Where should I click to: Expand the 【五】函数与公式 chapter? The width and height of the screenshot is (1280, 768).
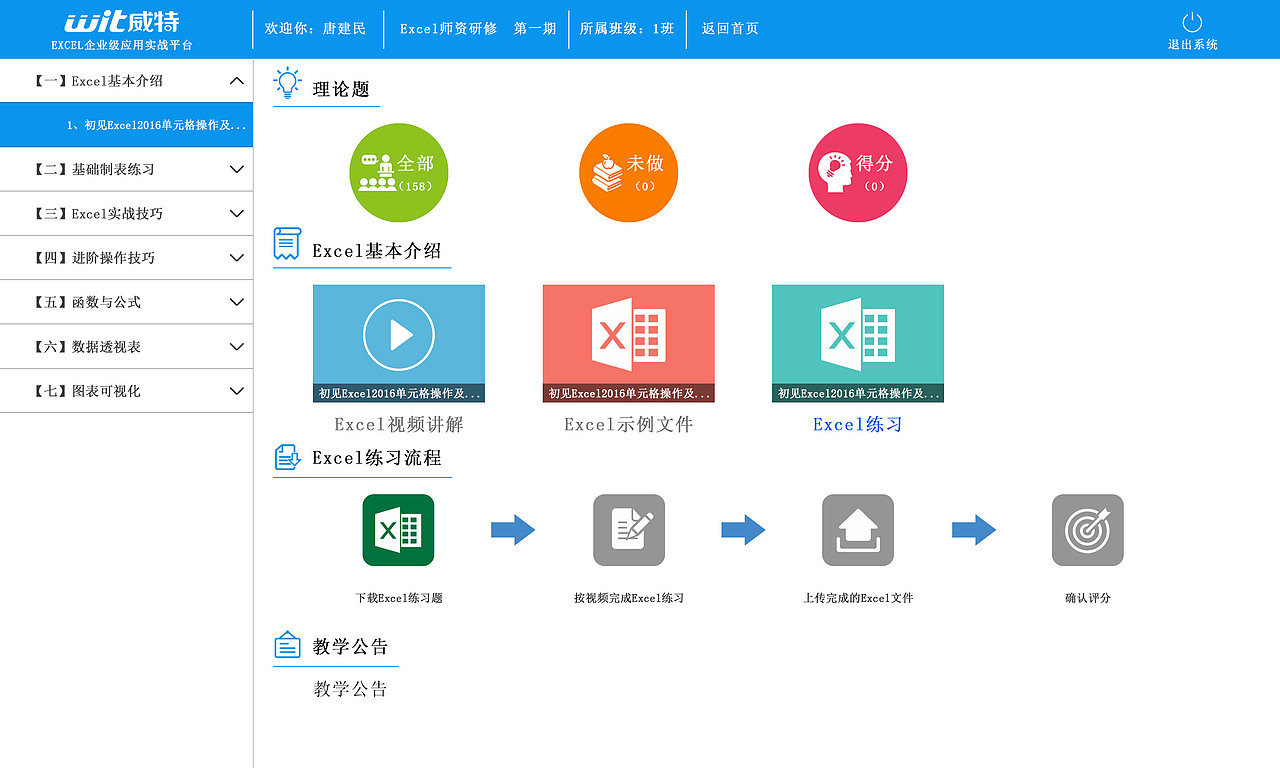[127, 301]
